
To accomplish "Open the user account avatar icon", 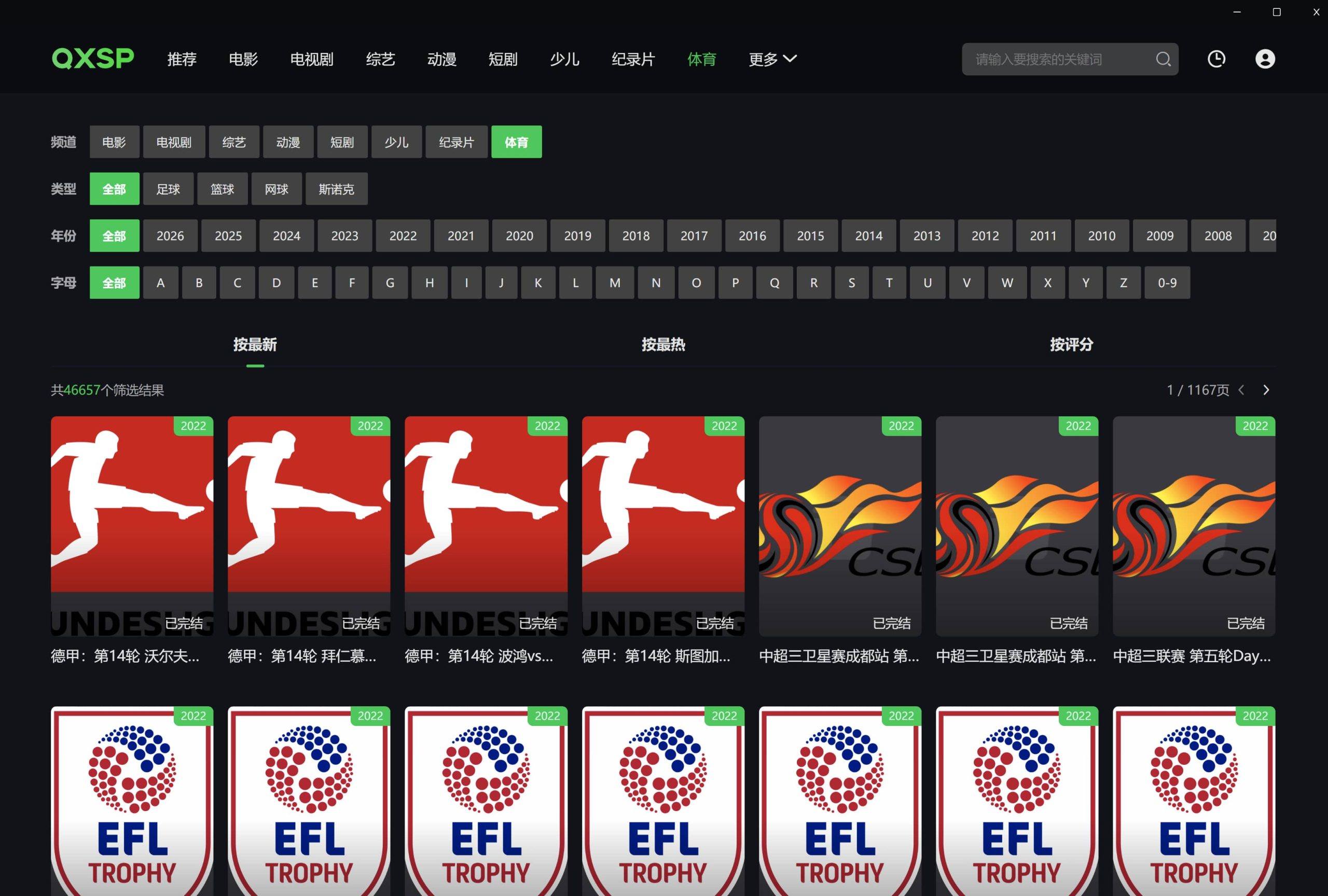I will [x=1265, y=59].
